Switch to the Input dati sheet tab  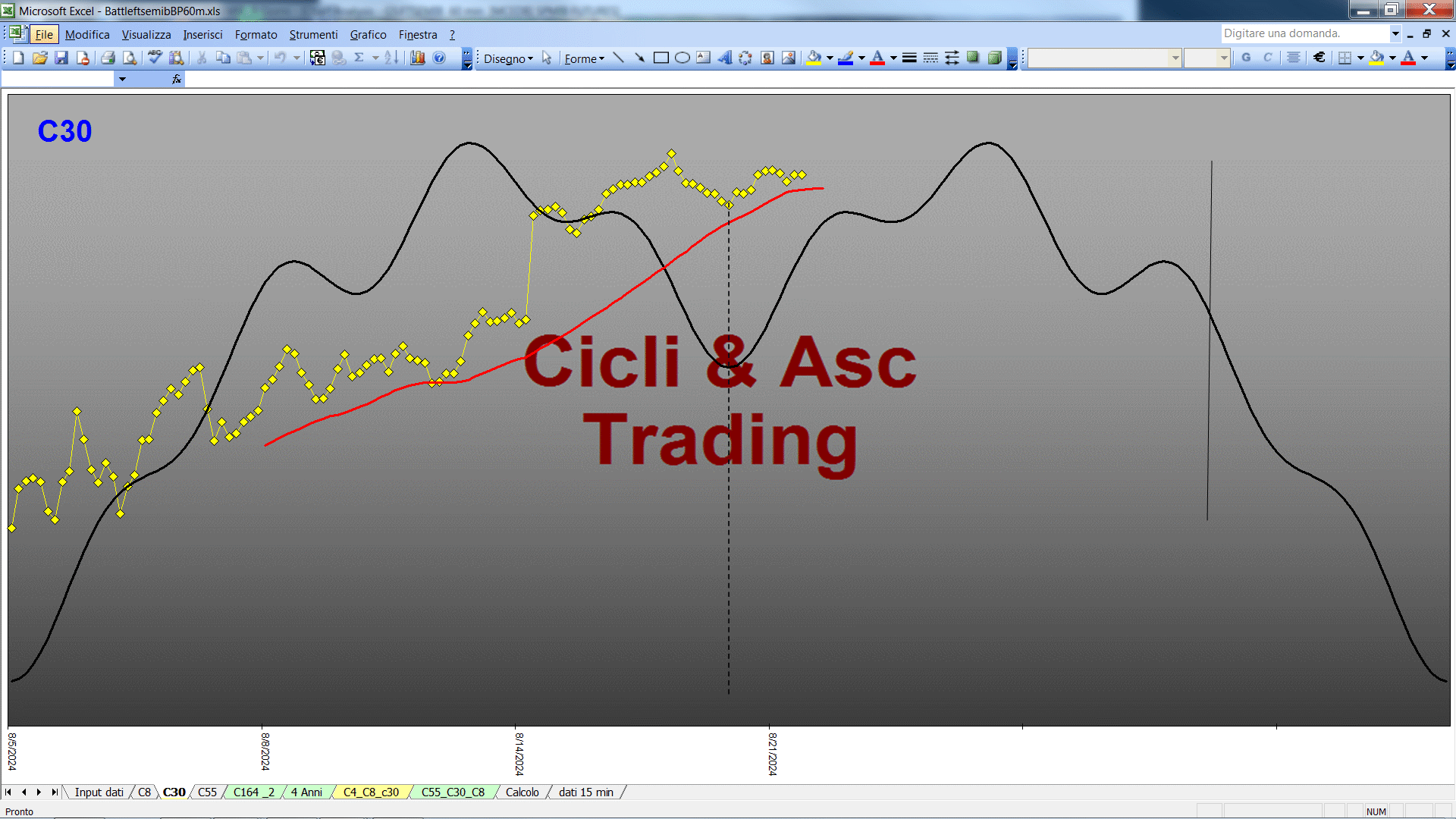[x=99, y=792]
